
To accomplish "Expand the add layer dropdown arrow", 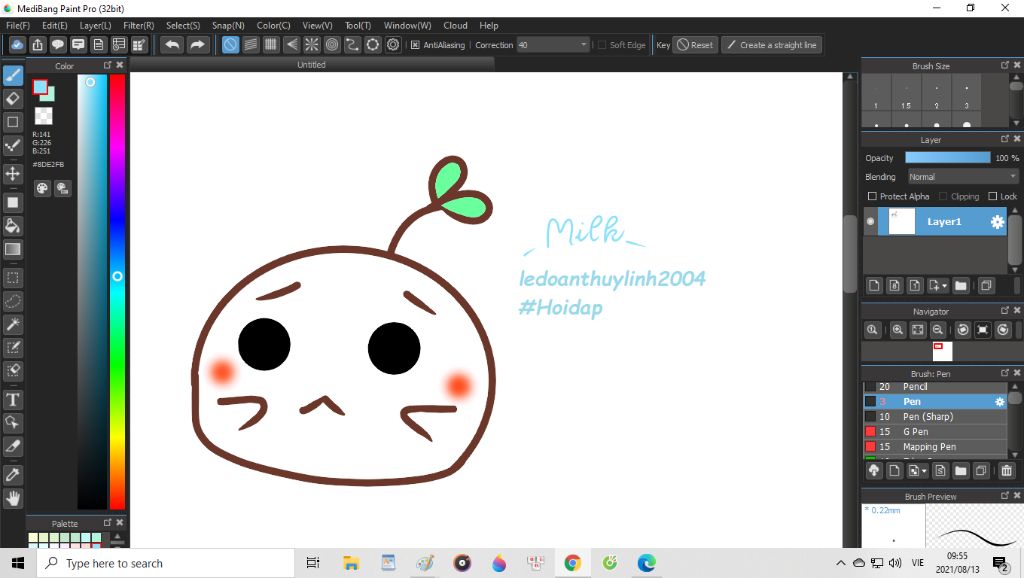I will (x=944, y=285).
